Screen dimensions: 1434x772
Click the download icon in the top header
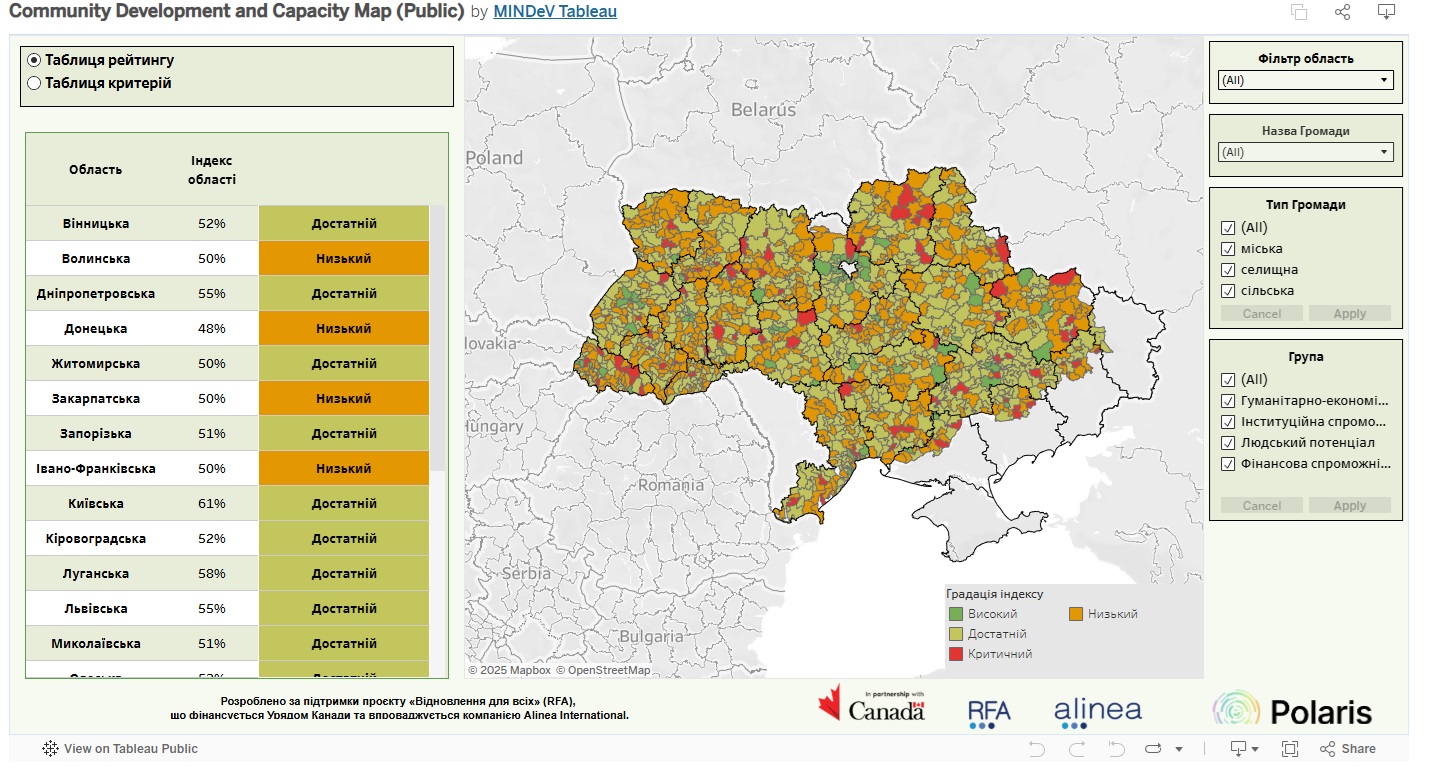tap(1386, 12)
